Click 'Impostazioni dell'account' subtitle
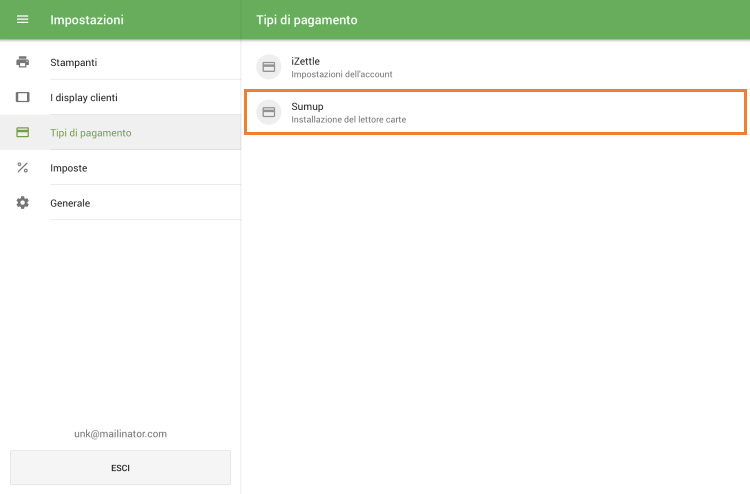 click(x=342, y=75)
